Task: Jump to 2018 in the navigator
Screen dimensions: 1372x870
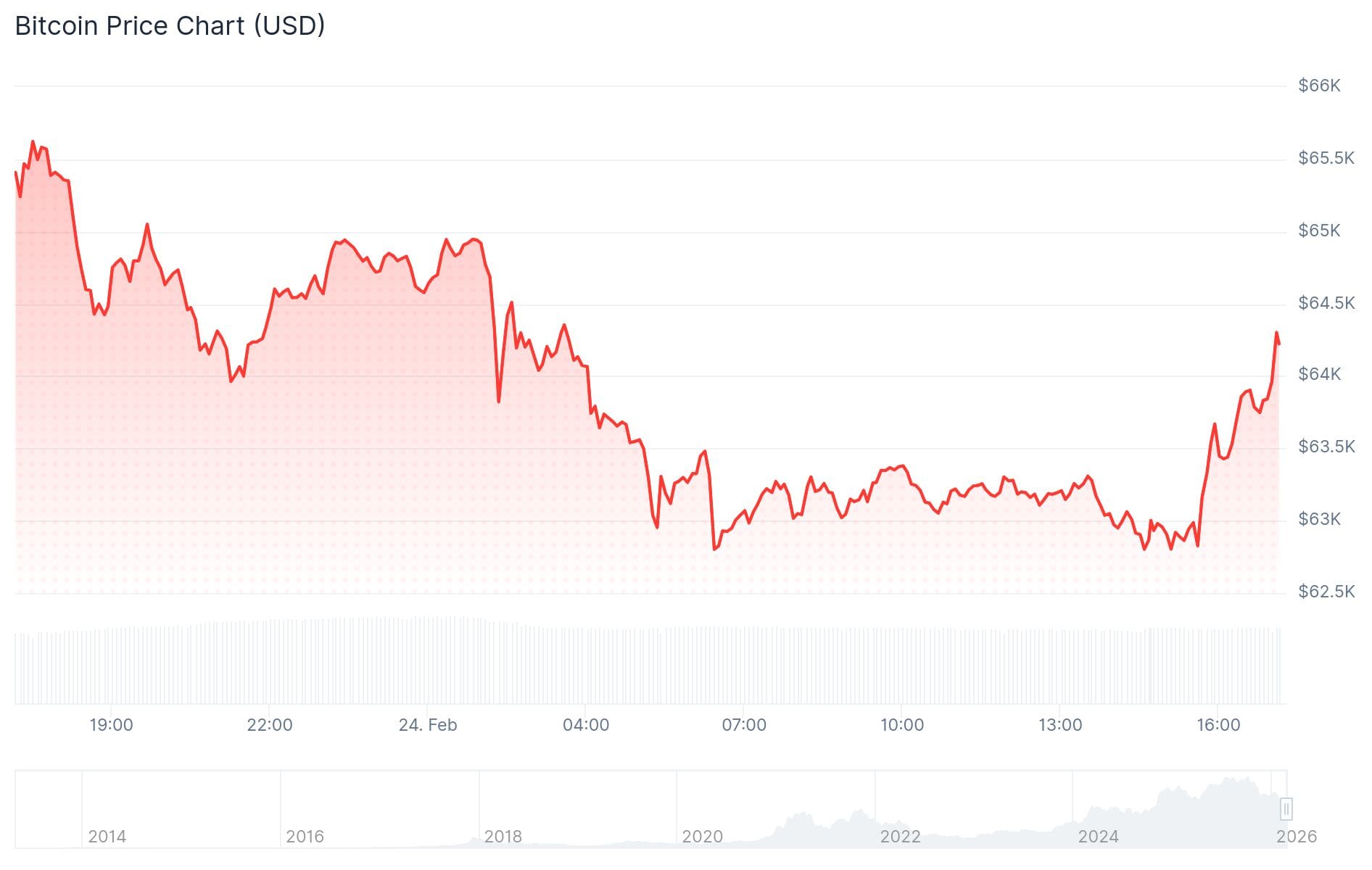Action: coord(503,837)
